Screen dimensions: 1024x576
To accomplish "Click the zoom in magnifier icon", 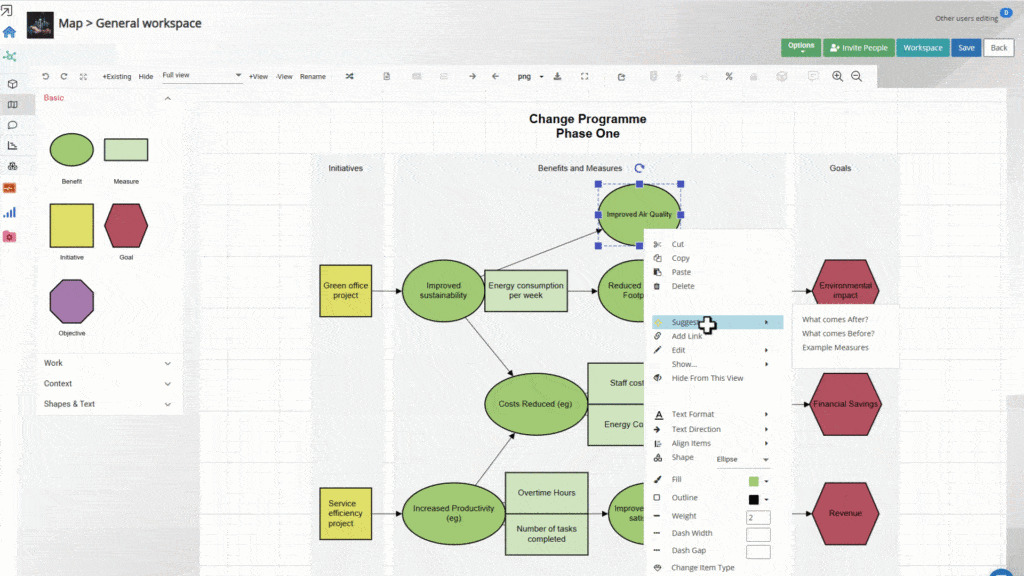I will click(x=838, y=76).
